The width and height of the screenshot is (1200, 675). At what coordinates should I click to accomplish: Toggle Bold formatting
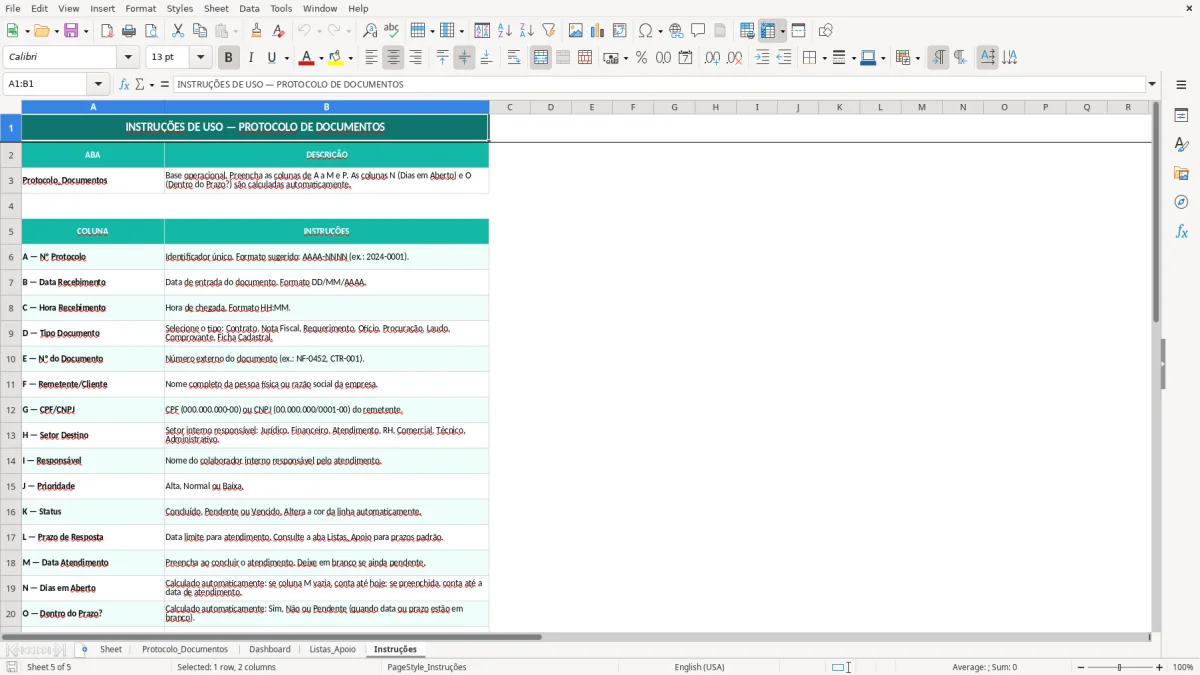tap(228, 58)
